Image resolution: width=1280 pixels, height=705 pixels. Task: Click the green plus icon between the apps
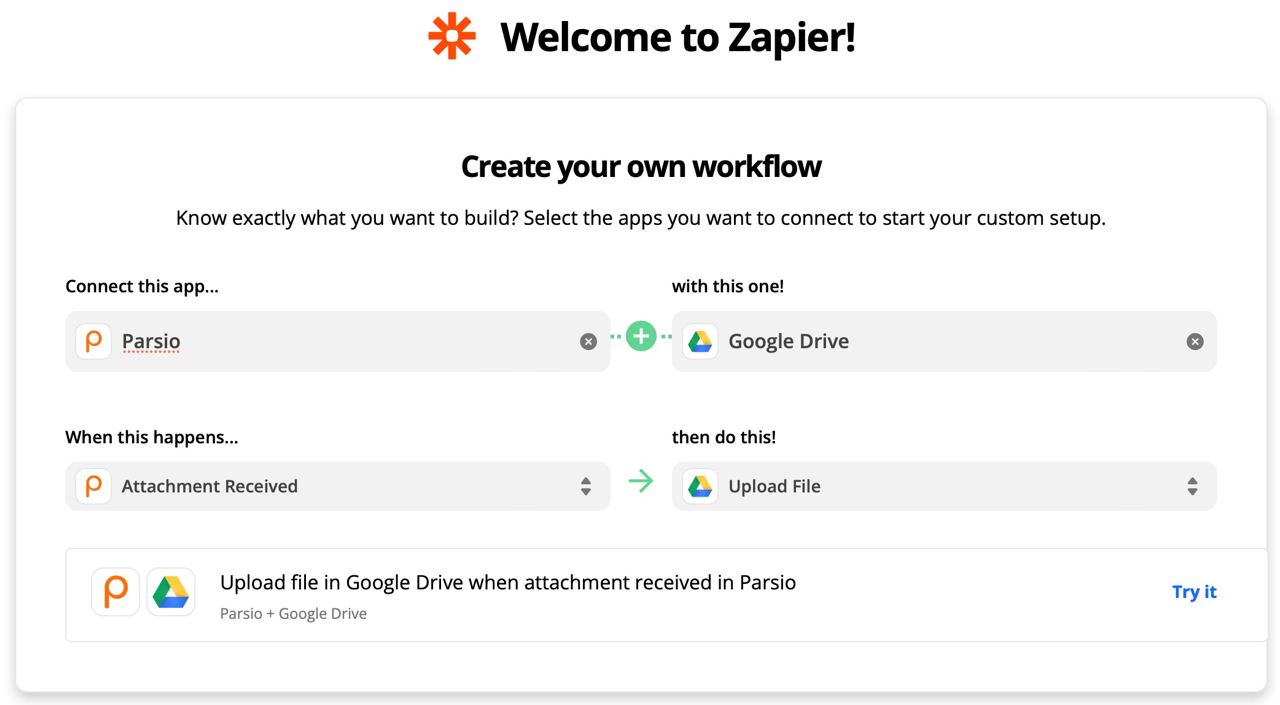tap(641, 337)
